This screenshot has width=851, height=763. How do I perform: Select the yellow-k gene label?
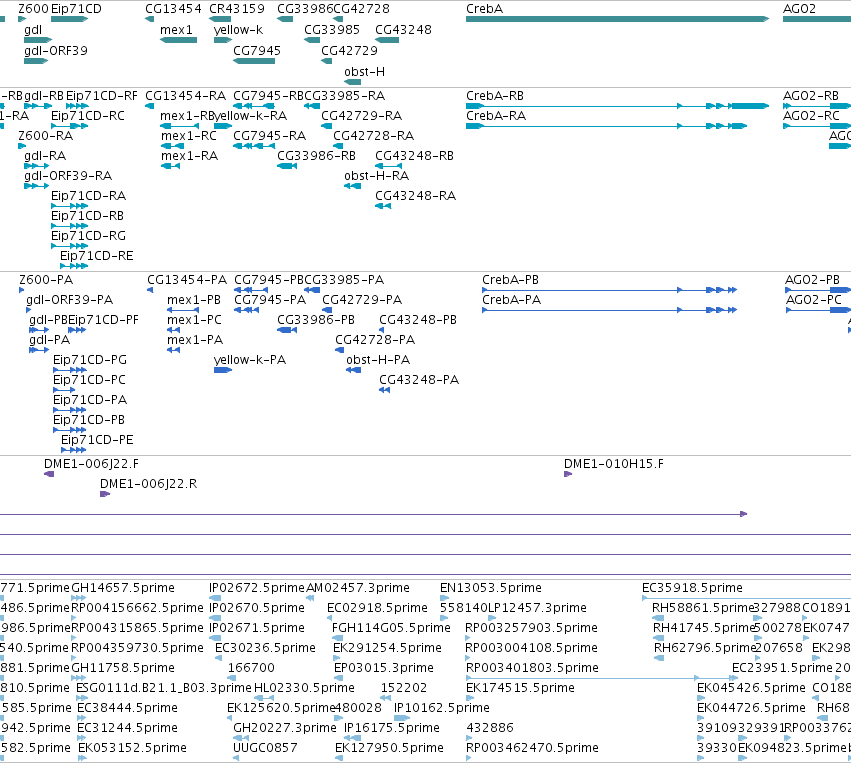point(238,30)
